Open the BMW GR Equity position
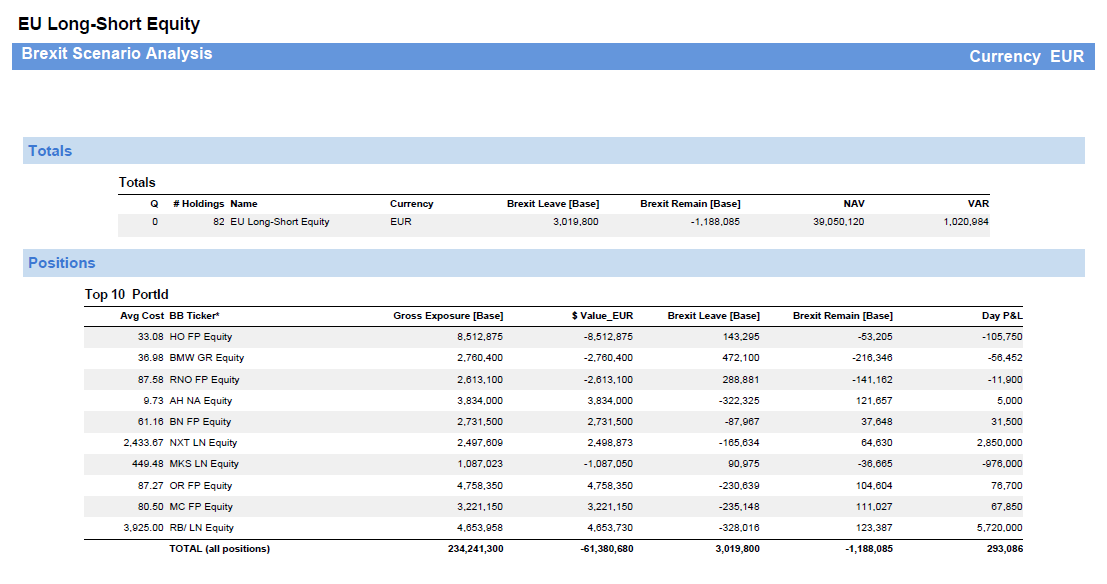Screen dimensions: 1107x584 coord(207,358)
